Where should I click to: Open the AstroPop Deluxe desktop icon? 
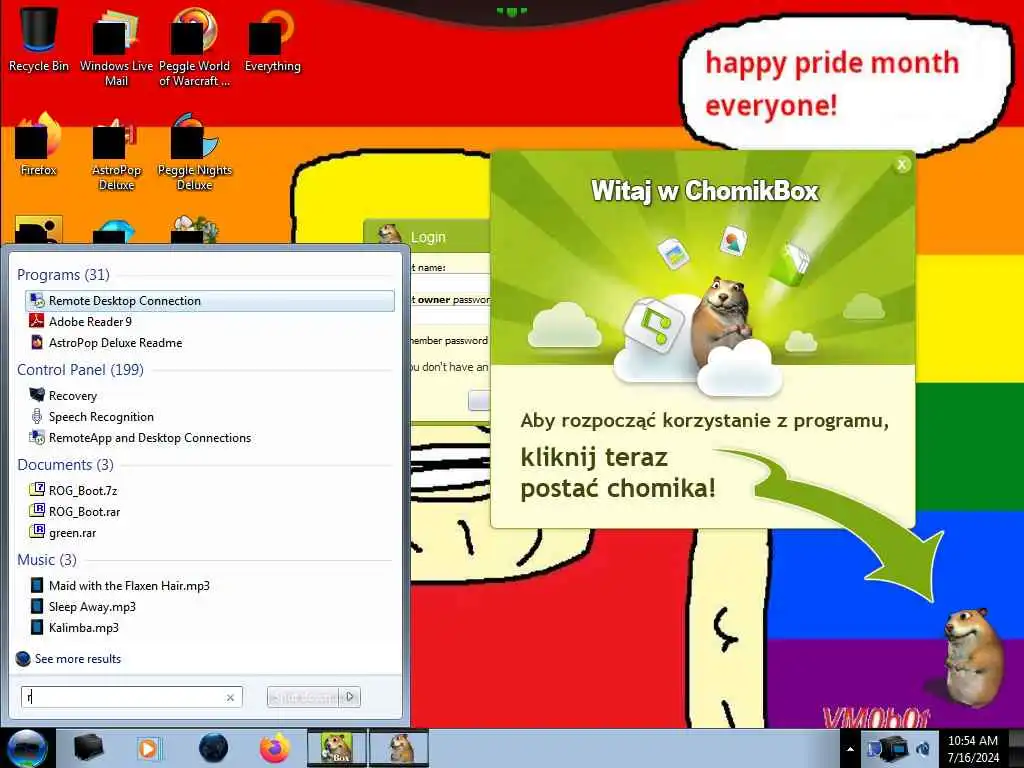(116, 152)
